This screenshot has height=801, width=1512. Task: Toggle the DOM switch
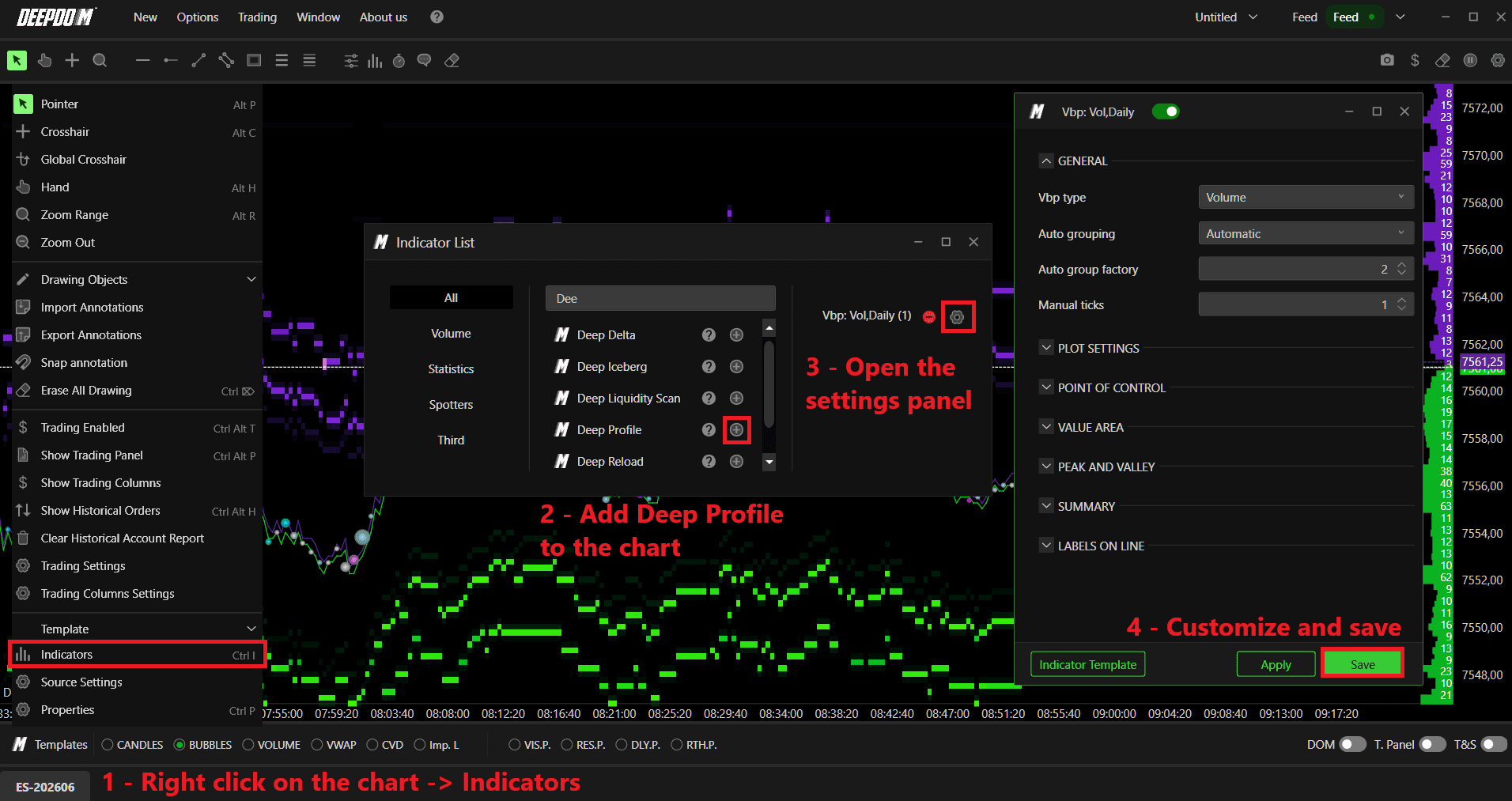point(1352,744)
